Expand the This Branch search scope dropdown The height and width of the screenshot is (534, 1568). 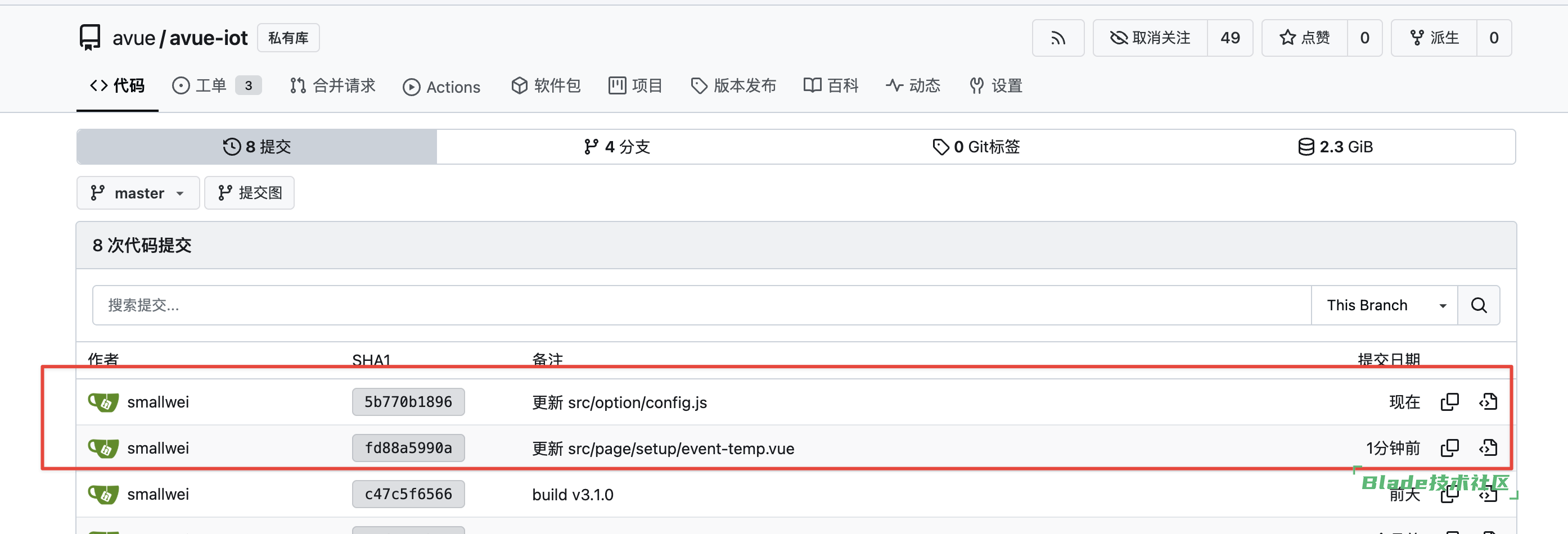[1384, 305]
